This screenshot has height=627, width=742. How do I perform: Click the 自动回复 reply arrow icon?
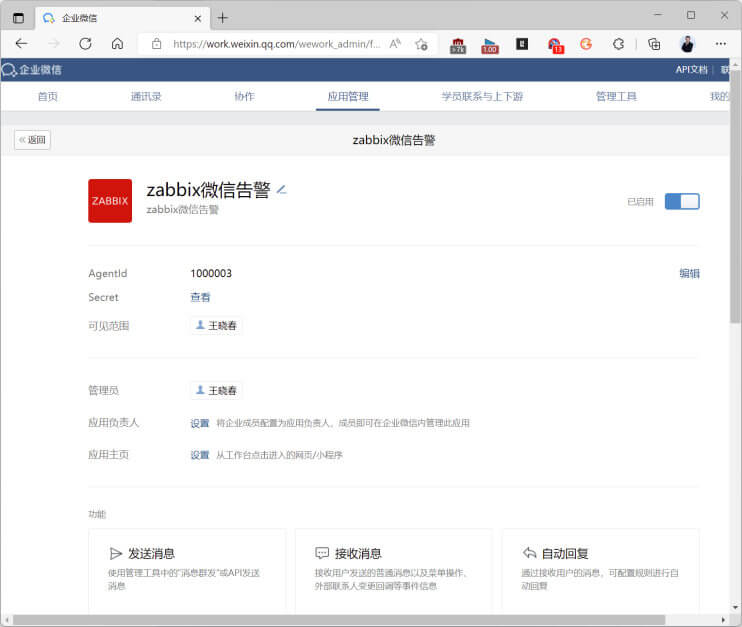tap(529, 553)
